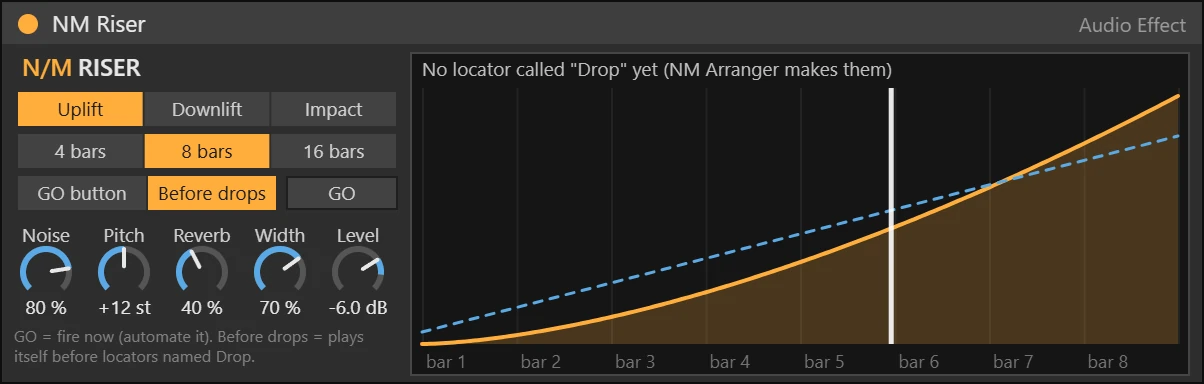The height and width of the screenshot is (384, 1204).
Task: Click the Noise label
Action: (46, 236)
